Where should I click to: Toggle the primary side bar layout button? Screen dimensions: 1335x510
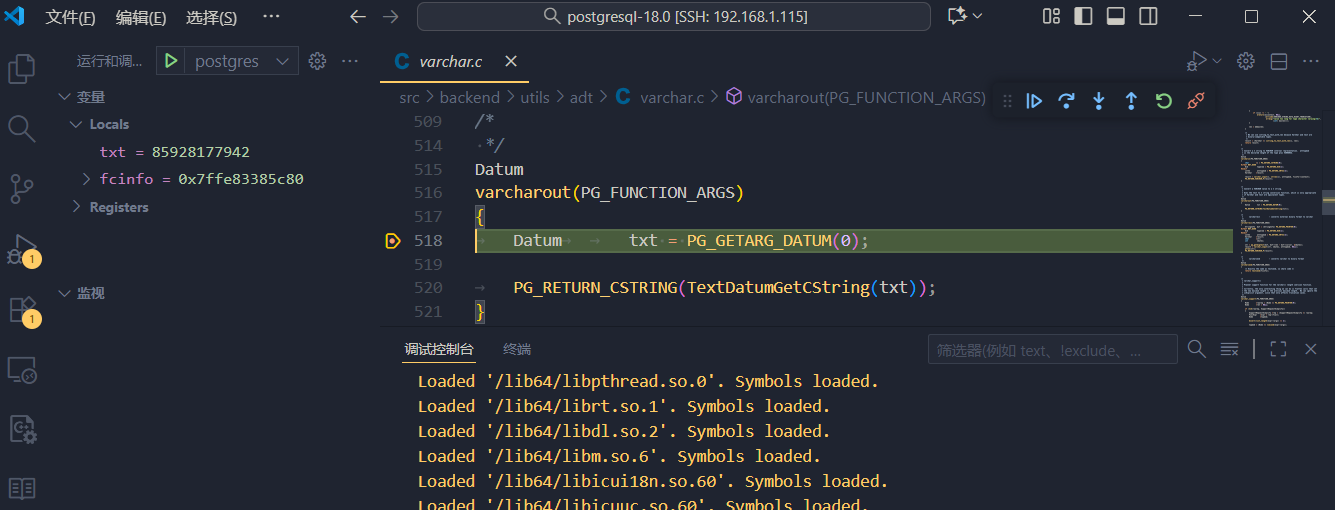click(x=1083, y=16)
